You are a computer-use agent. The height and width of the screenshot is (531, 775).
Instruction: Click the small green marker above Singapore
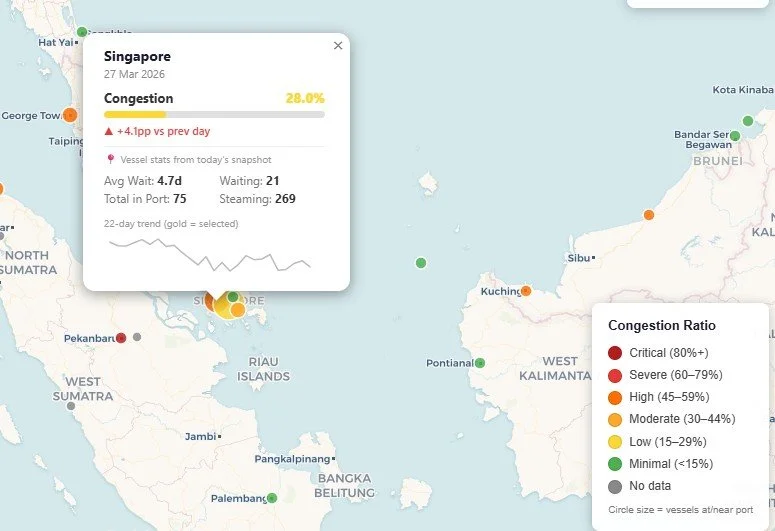click(233, 297)
